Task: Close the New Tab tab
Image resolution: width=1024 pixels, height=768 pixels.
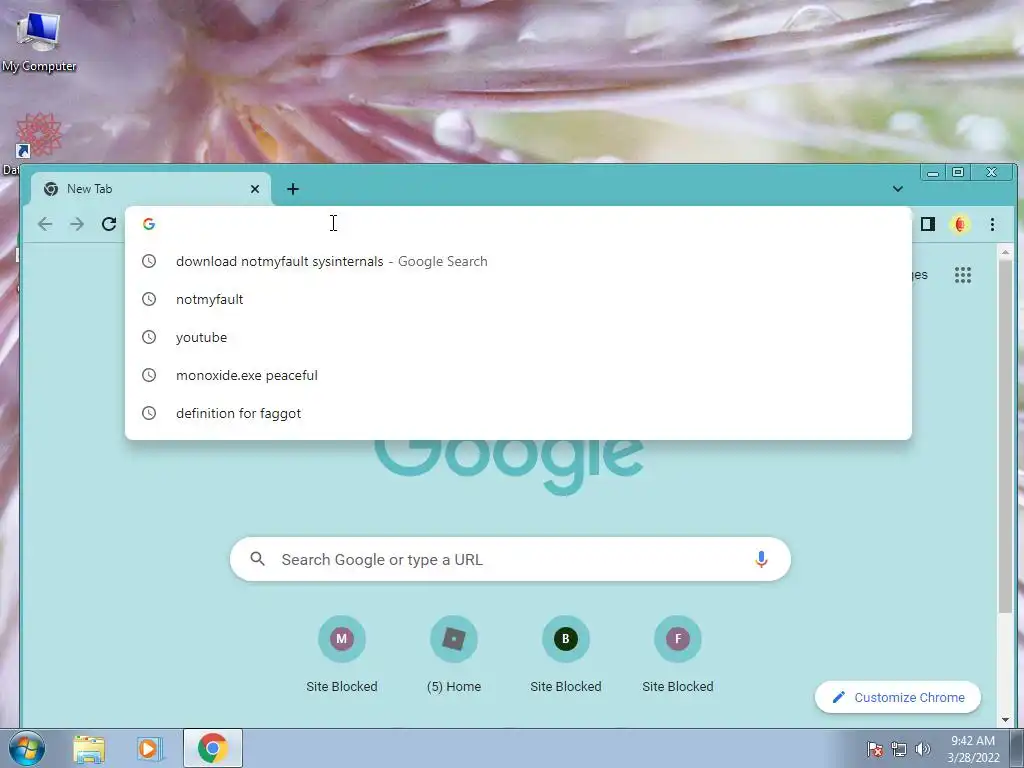Action: pyautogui.click(x=255, y=189)
